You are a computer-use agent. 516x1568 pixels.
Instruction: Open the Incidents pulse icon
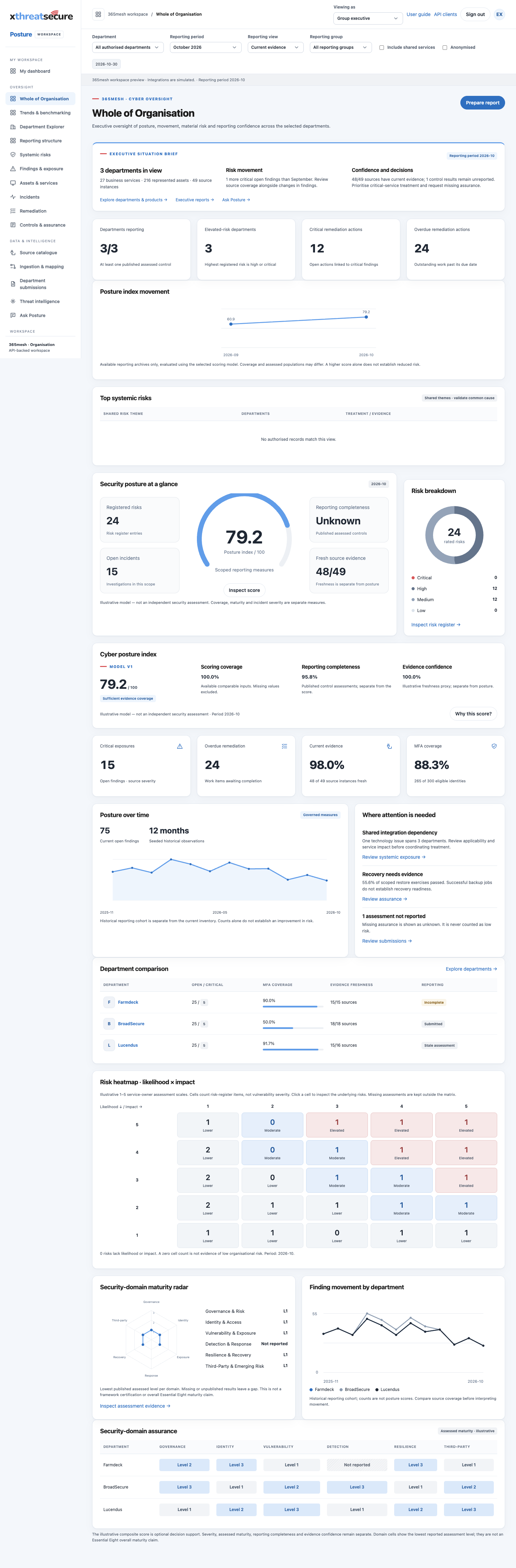[x=13, y=197]
